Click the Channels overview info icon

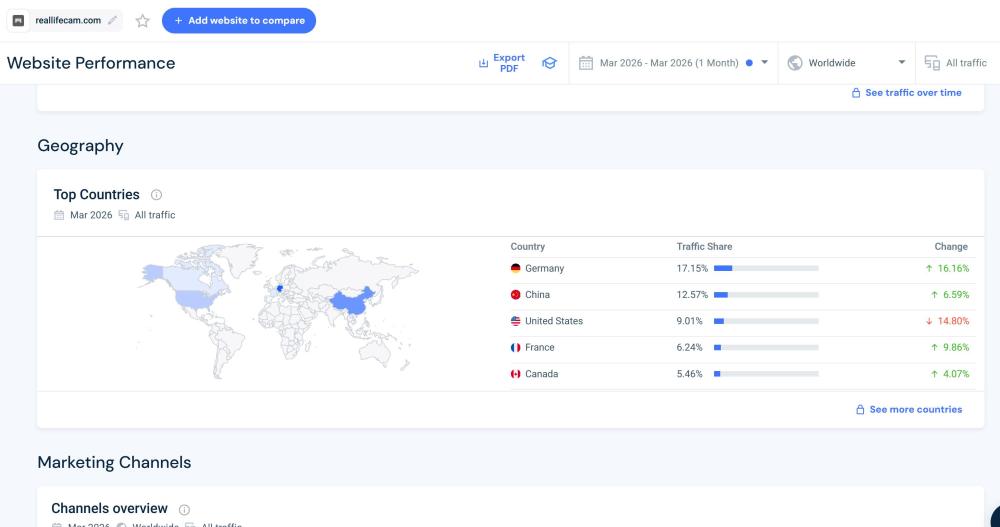click(x=184, y=509)
